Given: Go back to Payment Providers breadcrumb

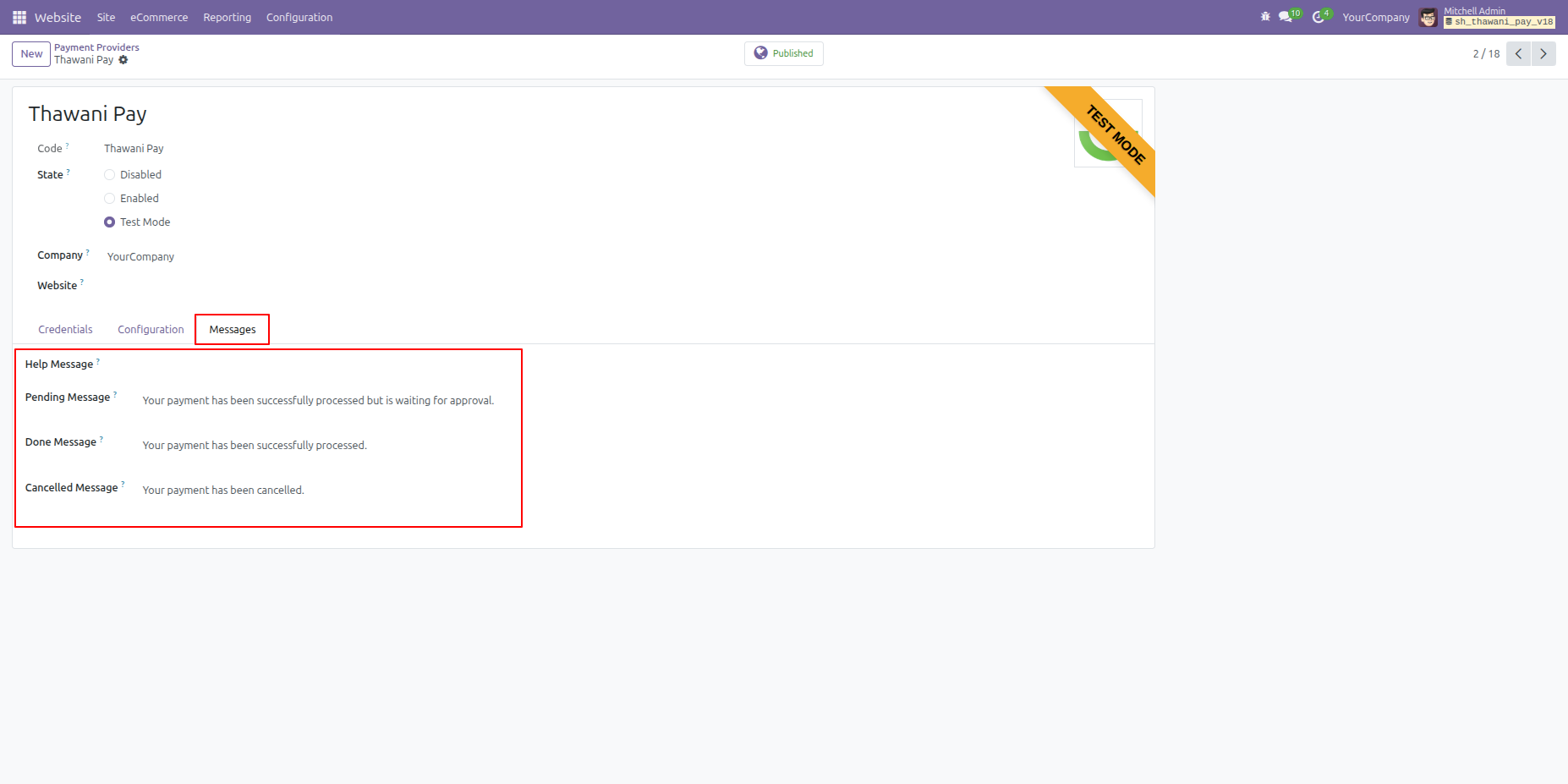Looking at the screenshot, I should [x=96, y=47].
